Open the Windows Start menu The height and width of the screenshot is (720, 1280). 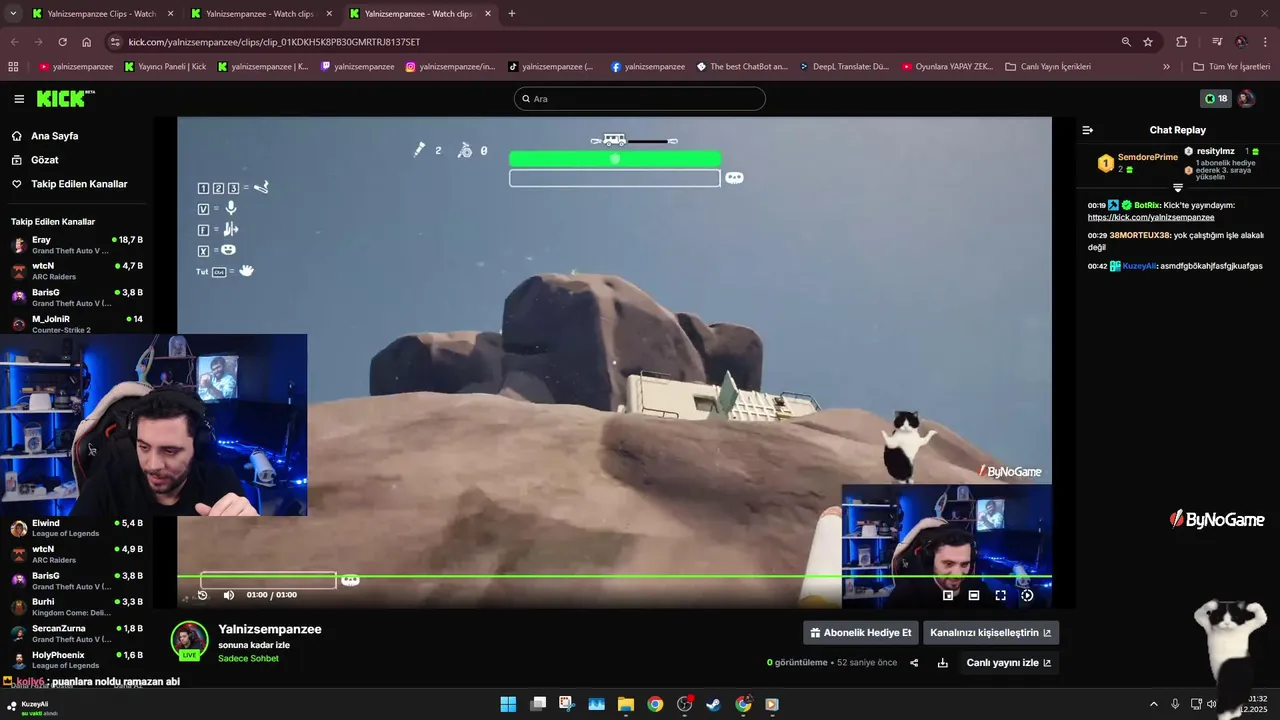click(x=508, y=704)
